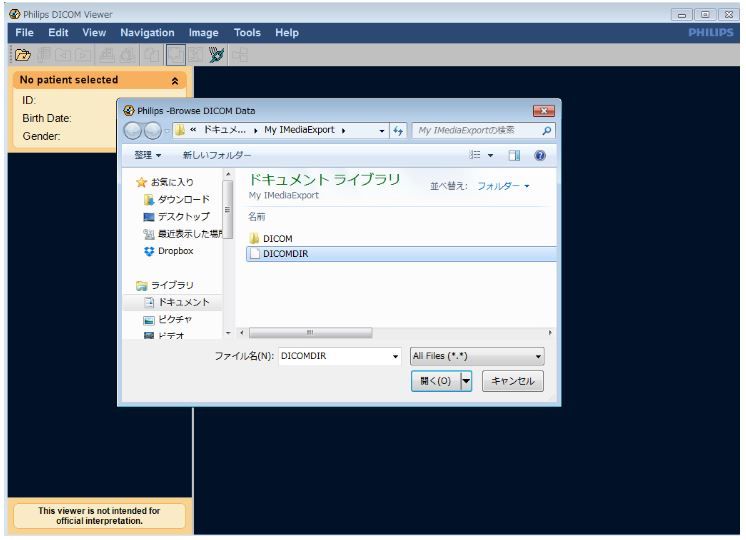Close the Browse DICOM Data dialog

[543, 111]
